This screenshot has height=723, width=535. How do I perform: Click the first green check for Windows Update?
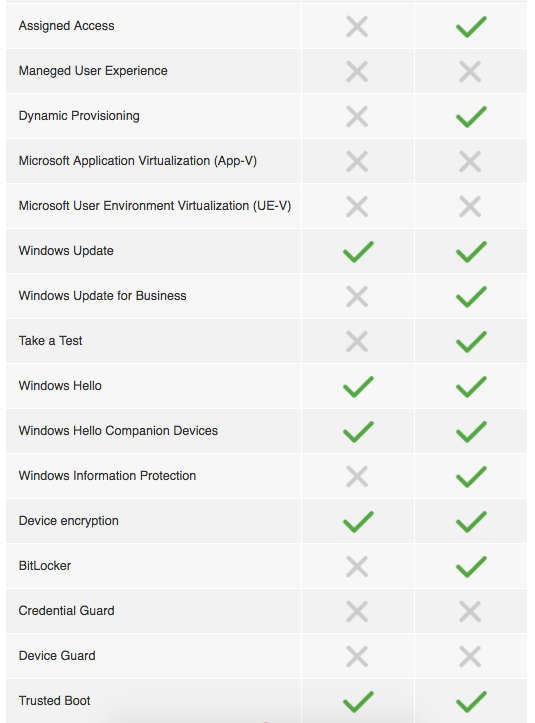click(x=358, y=252)
